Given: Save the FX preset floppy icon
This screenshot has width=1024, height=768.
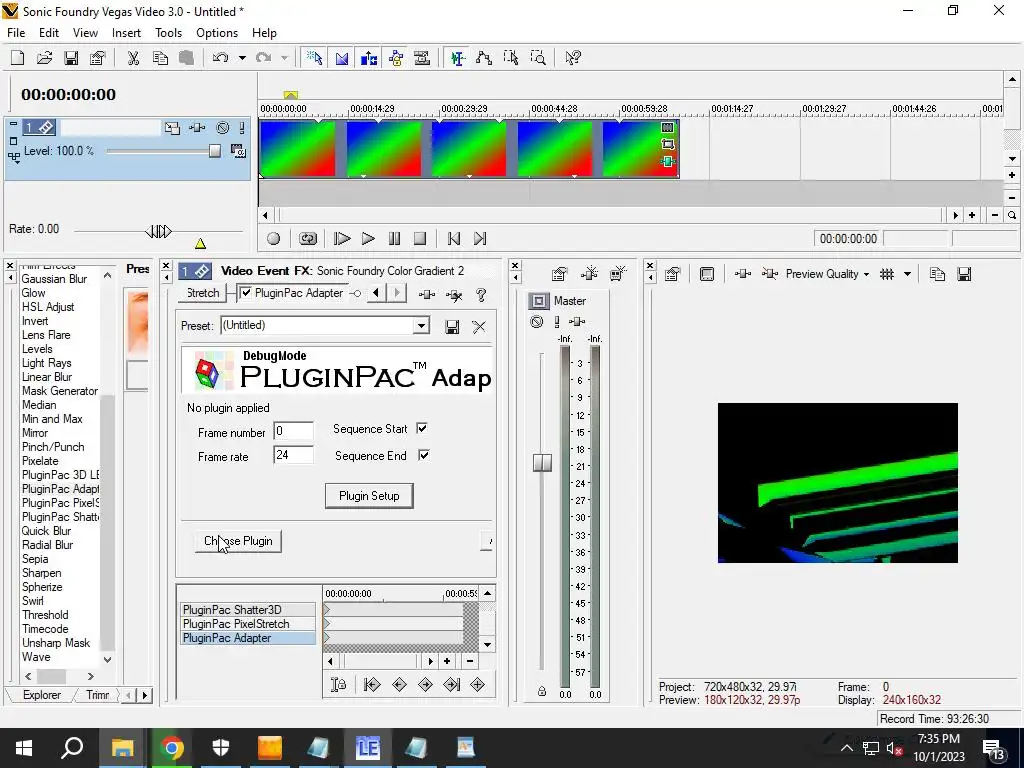Looking at the screenshot, I should 452,327.
